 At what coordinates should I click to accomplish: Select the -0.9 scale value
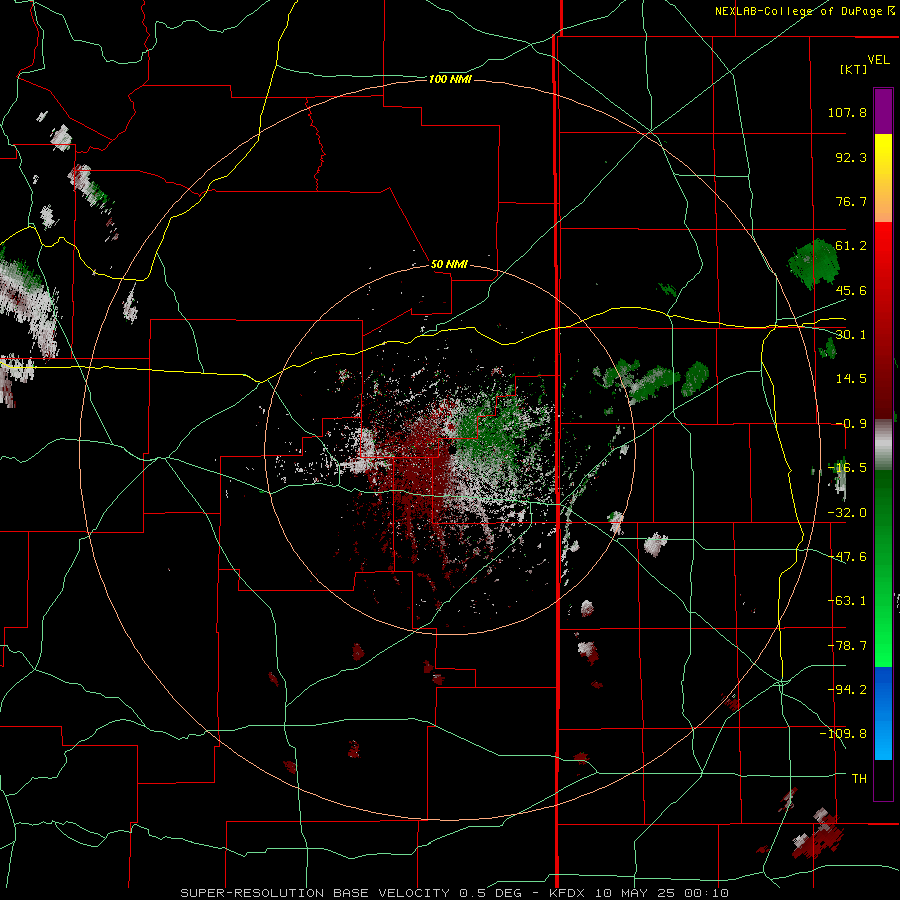tap(851, 424)
